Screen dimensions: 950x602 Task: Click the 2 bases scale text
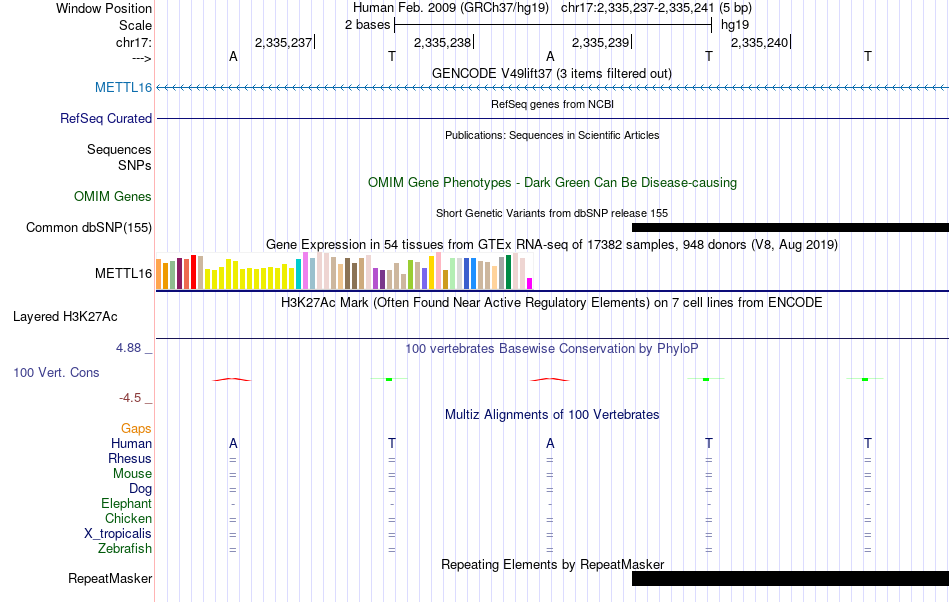click(x=368, y=25)
